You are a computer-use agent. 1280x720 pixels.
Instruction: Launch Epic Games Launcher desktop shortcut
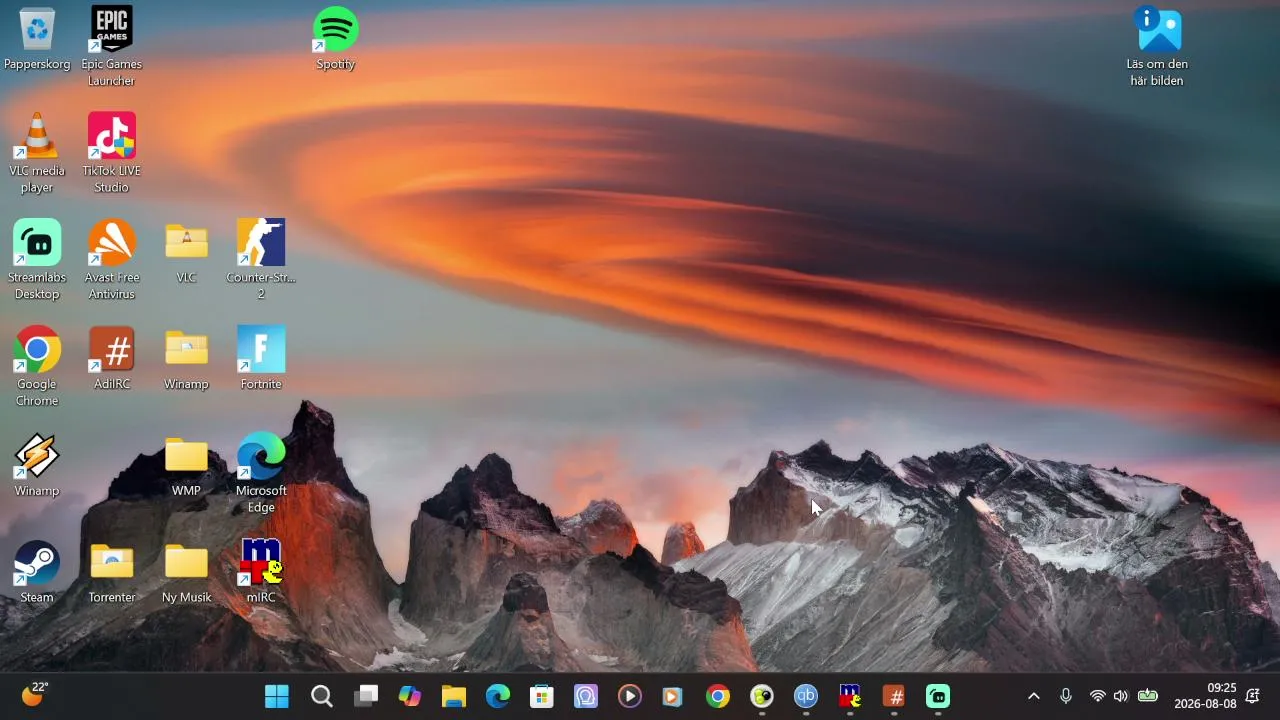point(112,46)
